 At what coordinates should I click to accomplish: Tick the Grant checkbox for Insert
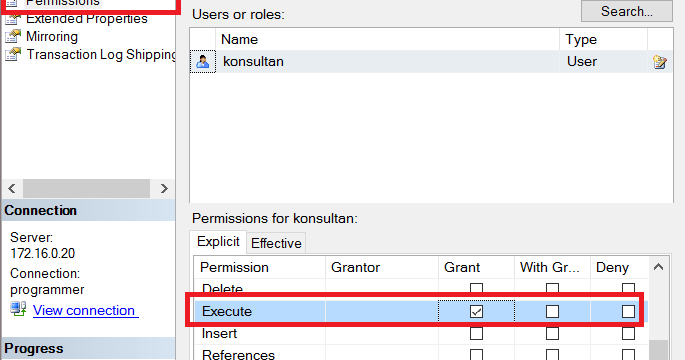click(x=476, y=333)
